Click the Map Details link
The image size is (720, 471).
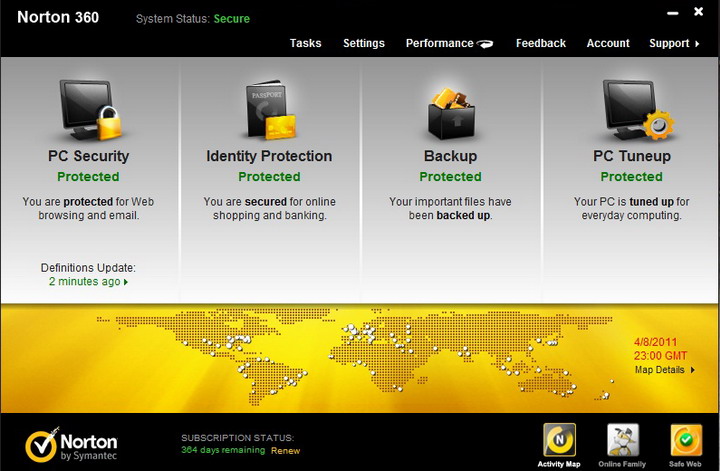[x=659, y=370]
